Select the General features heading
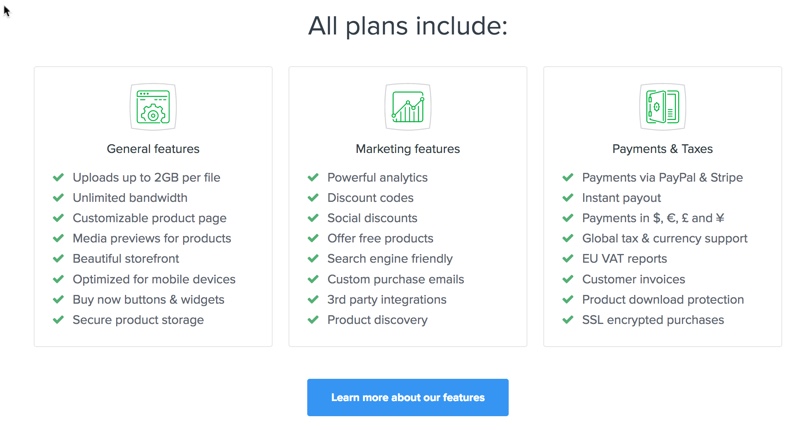Screen dimensions: 800x430 [153, 149]
